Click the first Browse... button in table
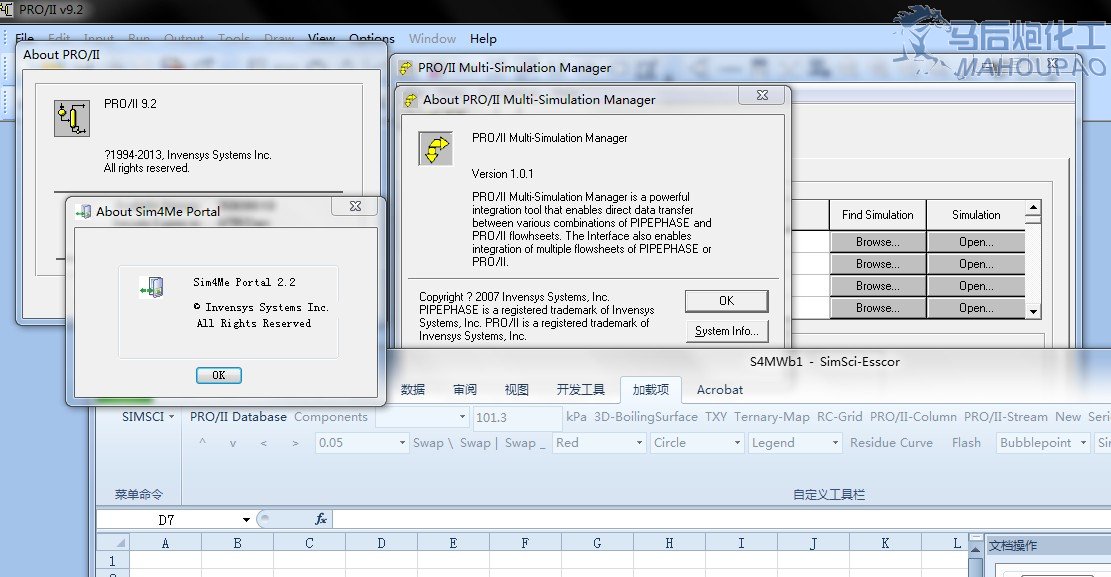Screen dimensions: 1111x577 point(876,242)
